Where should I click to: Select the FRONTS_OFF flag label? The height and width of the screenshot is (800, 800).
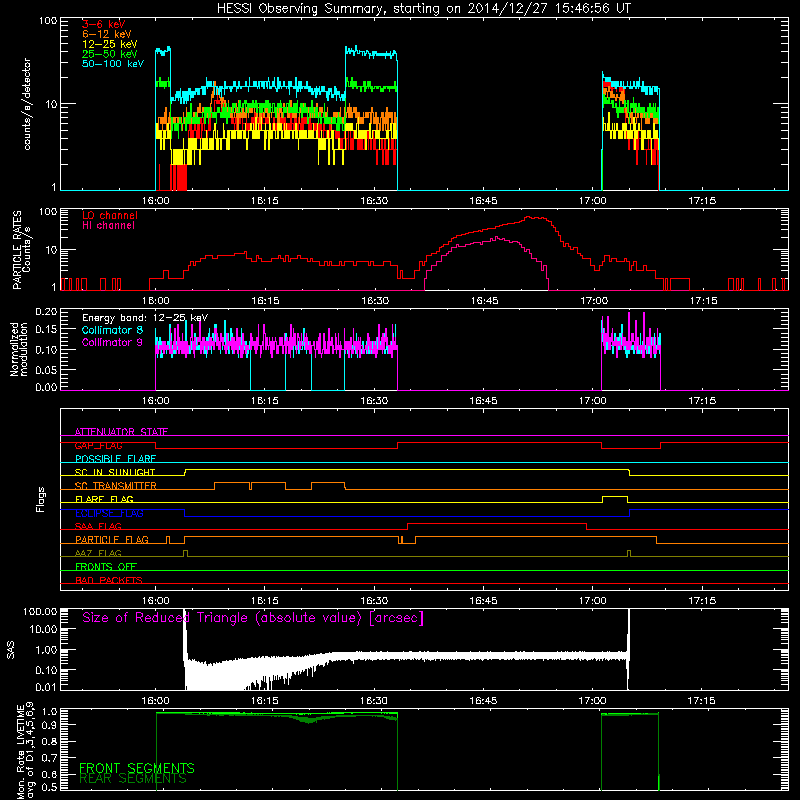106,567
